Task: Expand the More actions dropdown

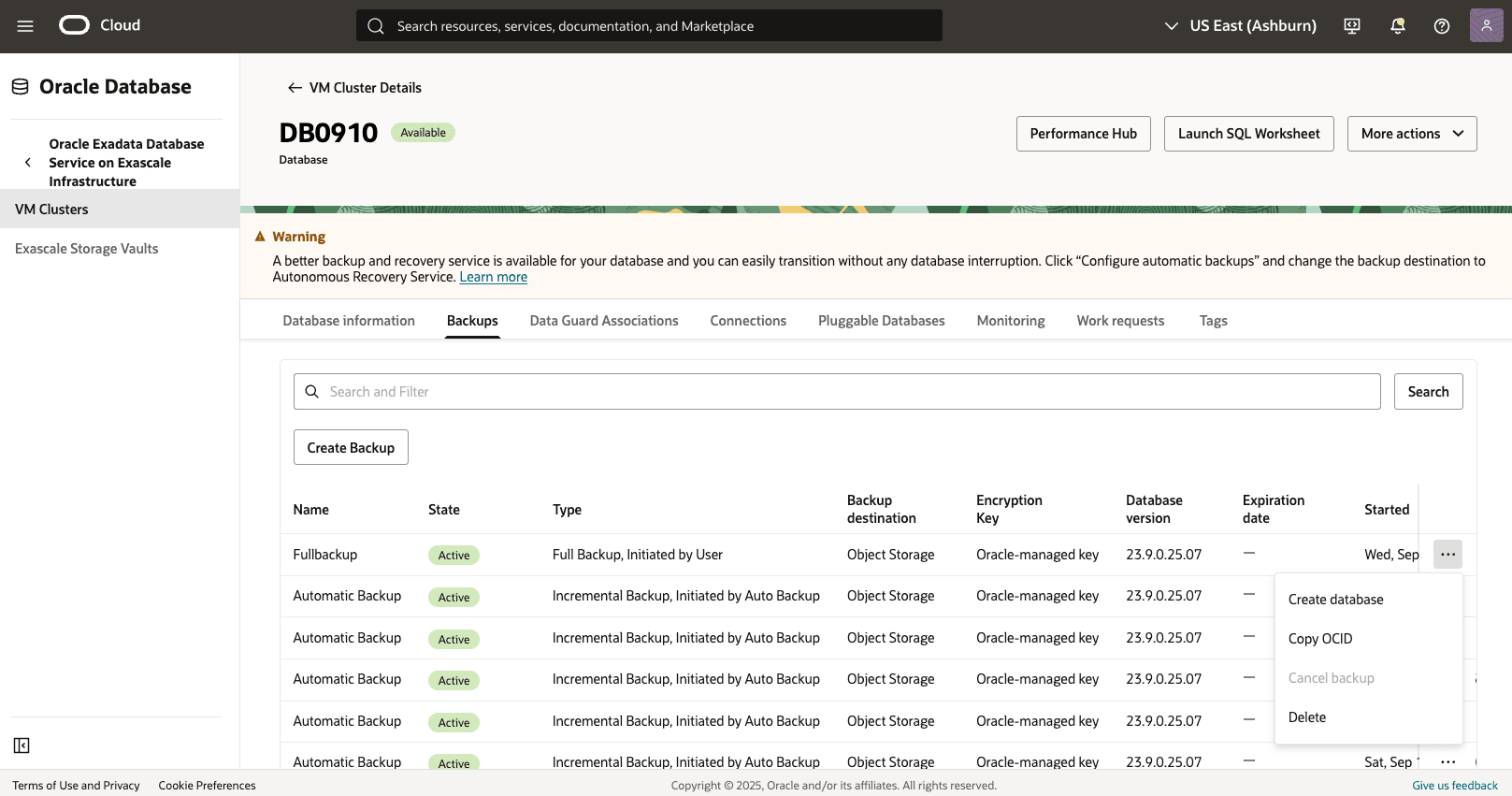Action: (x=1412, y=134)
